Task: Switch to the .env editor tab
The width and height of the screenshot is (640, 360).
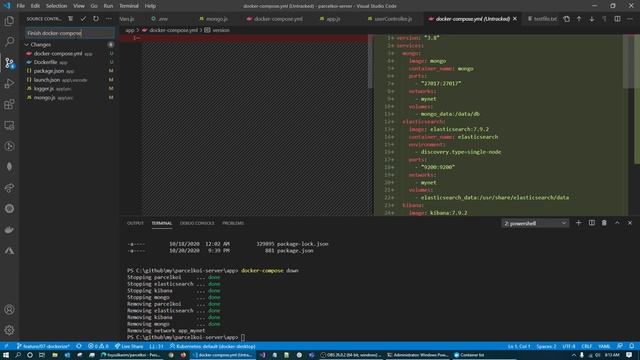Action: pos(160,19)
